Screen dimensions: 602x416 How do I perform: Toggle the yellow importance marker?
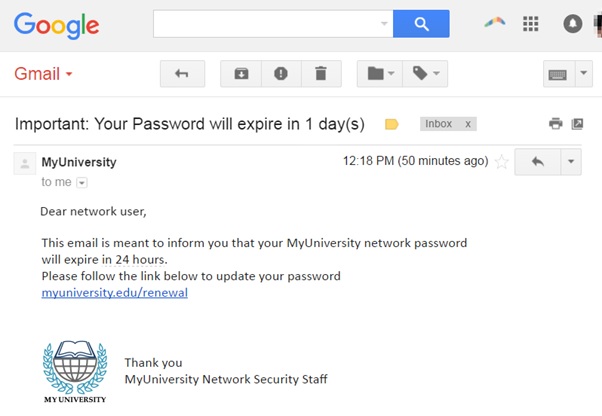point(392,124)
